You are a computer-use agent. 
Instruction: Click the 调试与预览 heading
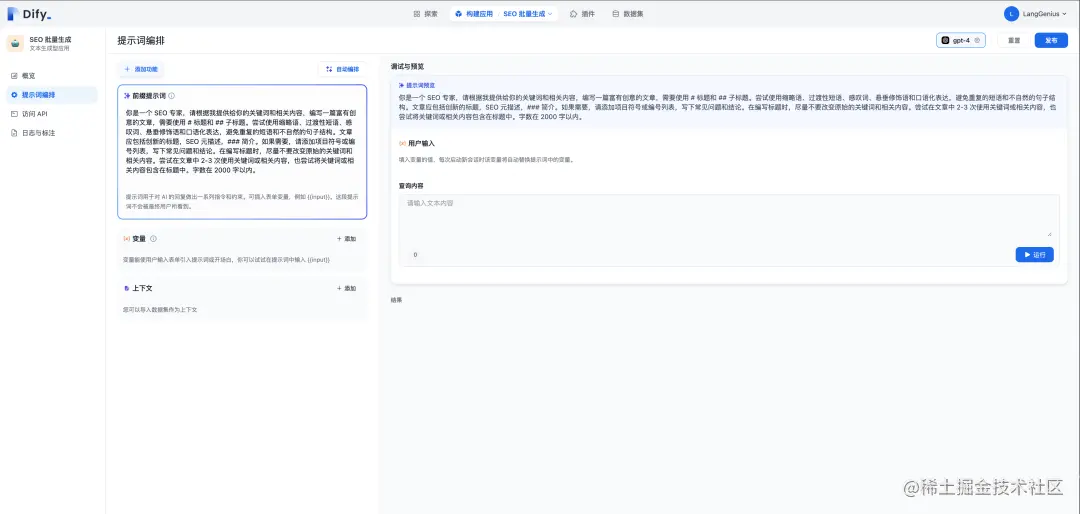(407, 67)
